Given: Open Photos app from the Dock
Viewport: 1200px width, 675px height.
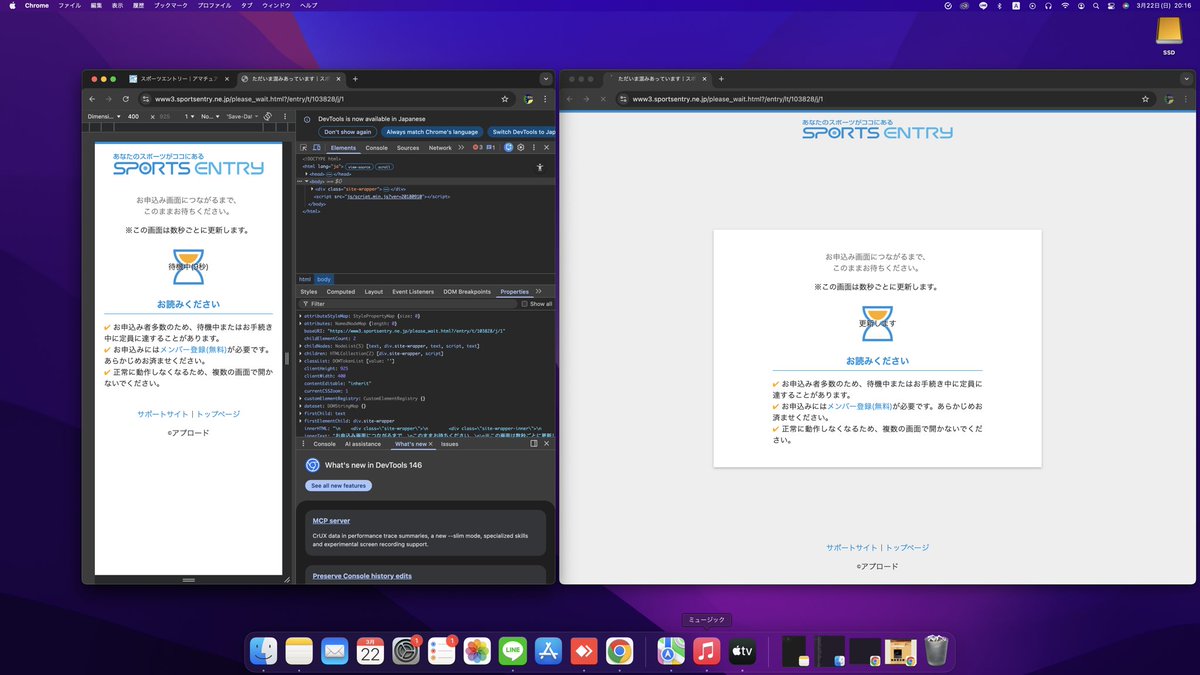Looking at the screenshot, I should point(477,651).
